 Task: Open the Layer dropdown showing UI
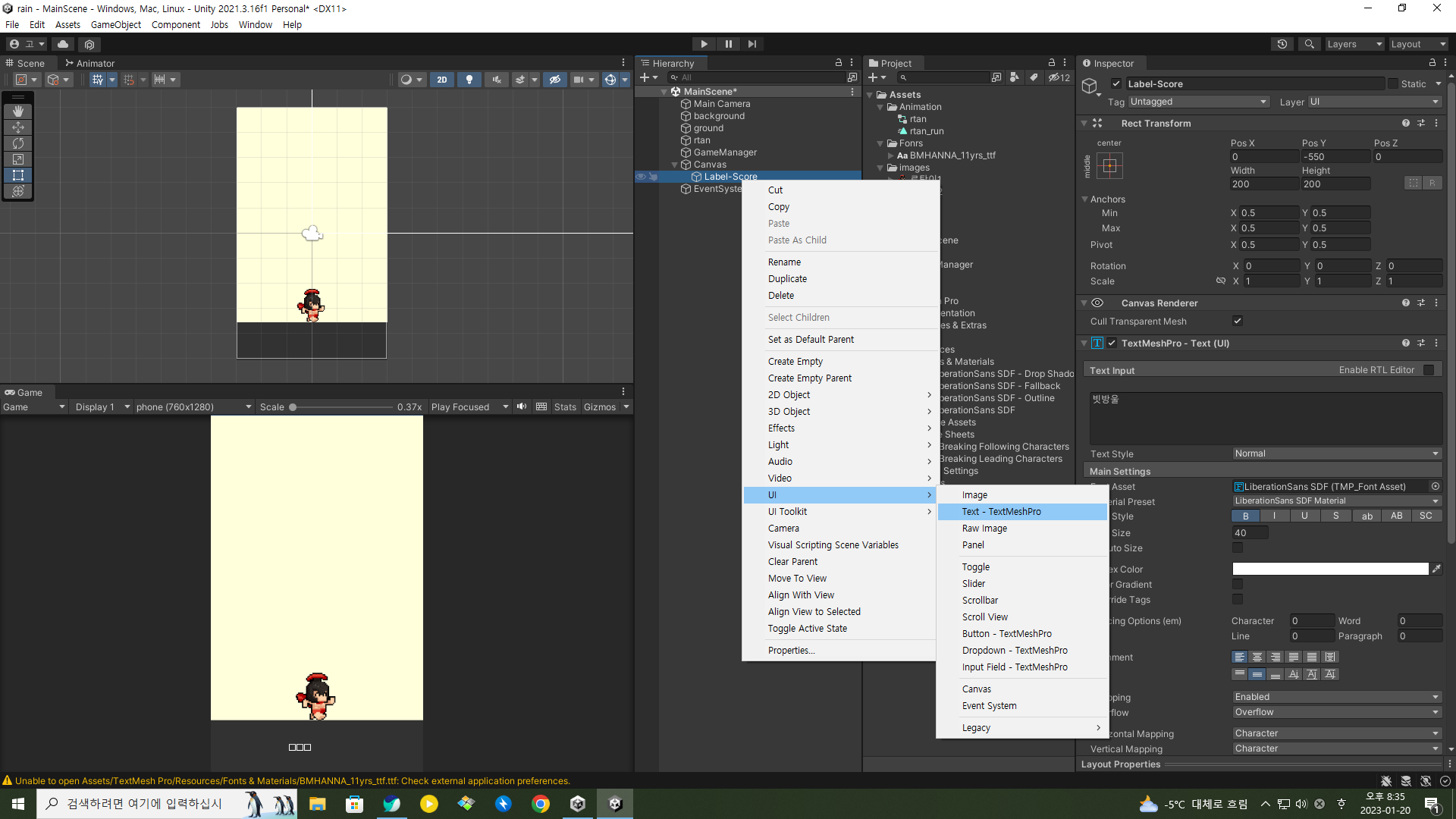coord(1375,102)
